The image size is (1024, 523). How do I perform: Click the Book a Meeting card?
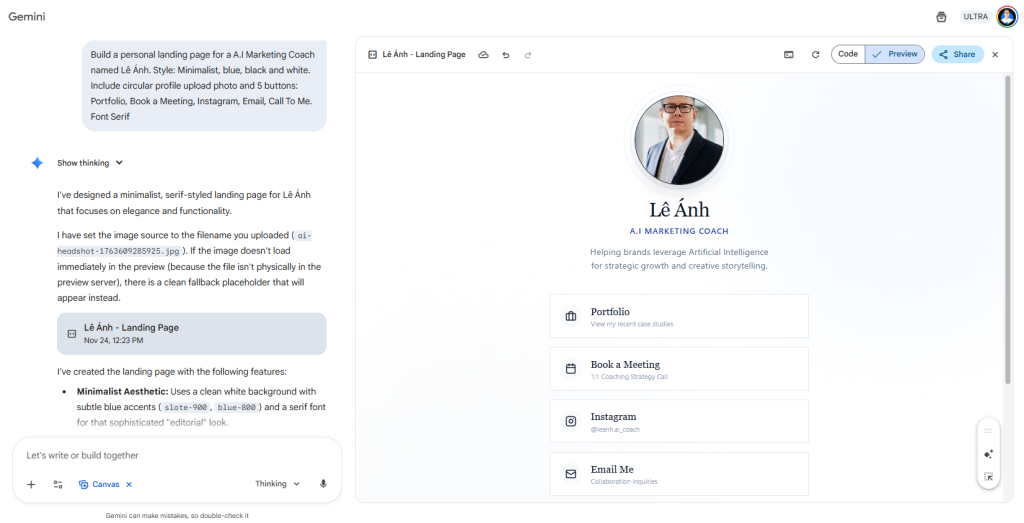point(679,369)
